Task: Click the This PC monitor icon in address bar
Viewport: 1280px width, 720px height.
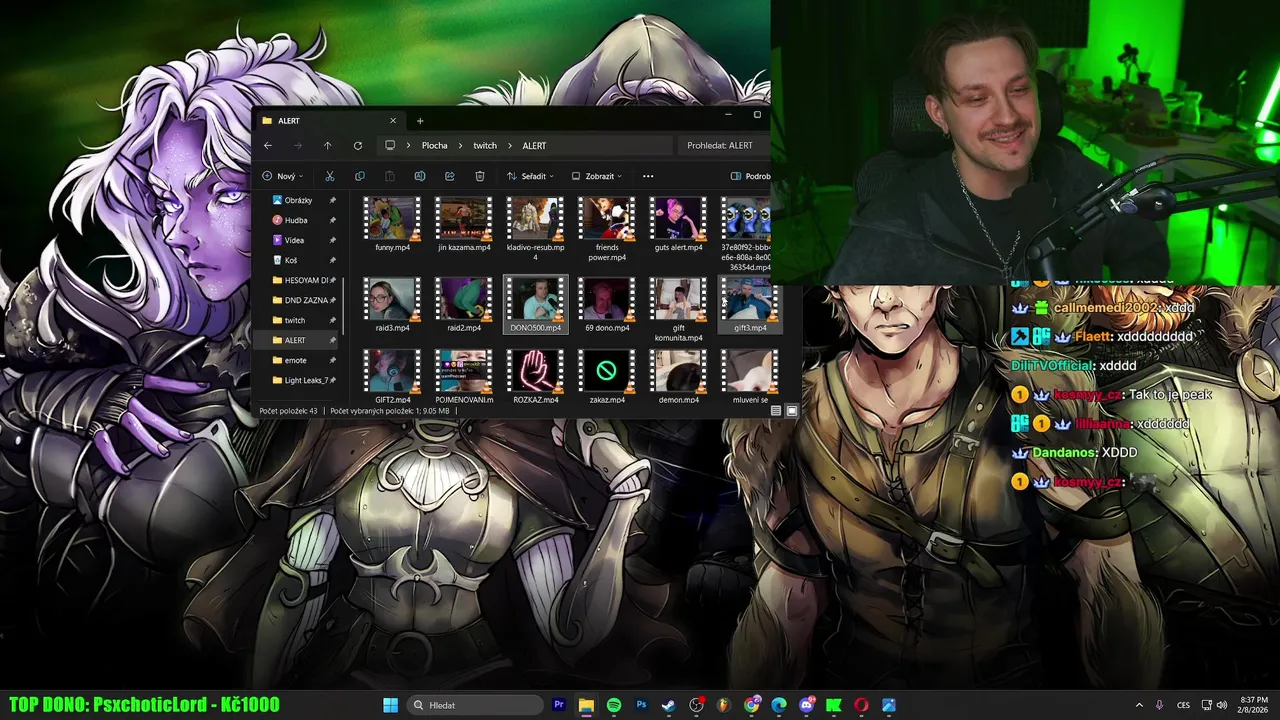Action: click(390, 145)
